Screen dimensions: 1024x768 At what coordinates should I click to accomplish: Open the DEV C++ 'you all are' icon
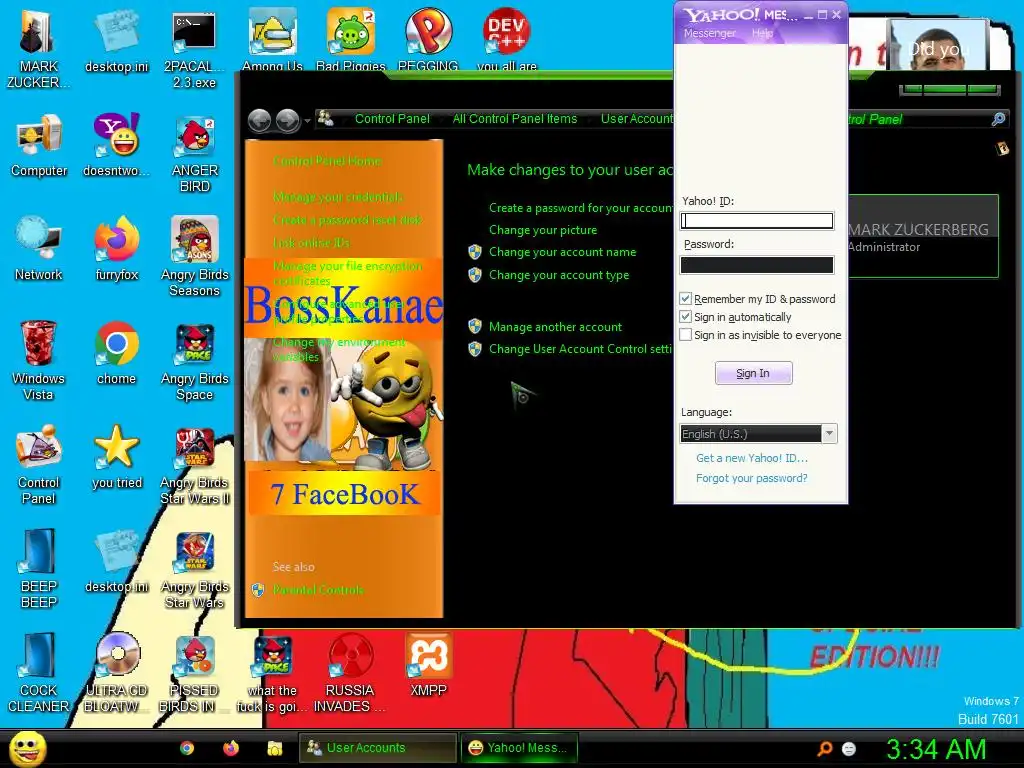507,39
